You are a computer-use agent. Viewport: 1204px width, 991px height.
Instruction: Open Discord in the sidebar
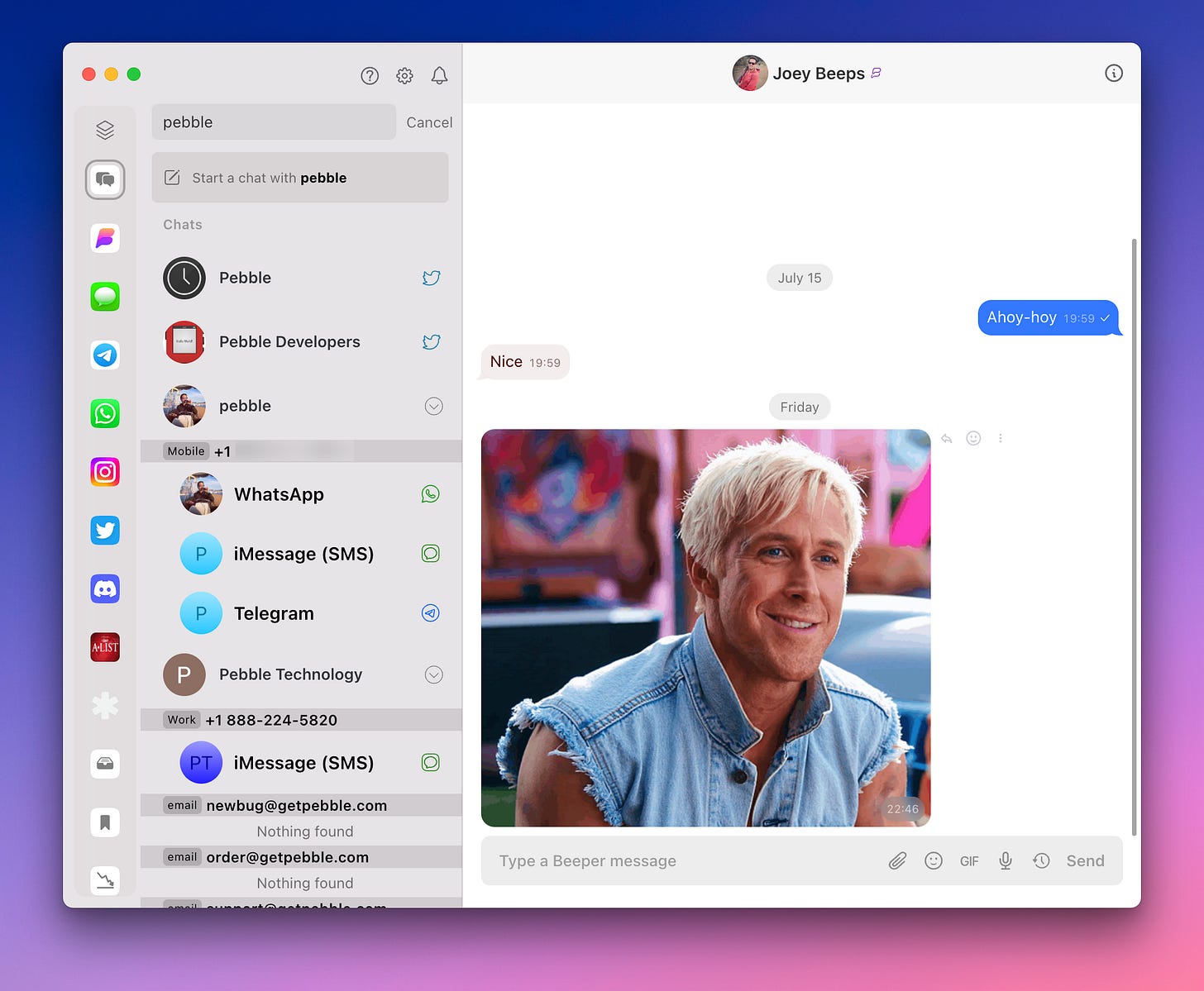tap(105, 588)
